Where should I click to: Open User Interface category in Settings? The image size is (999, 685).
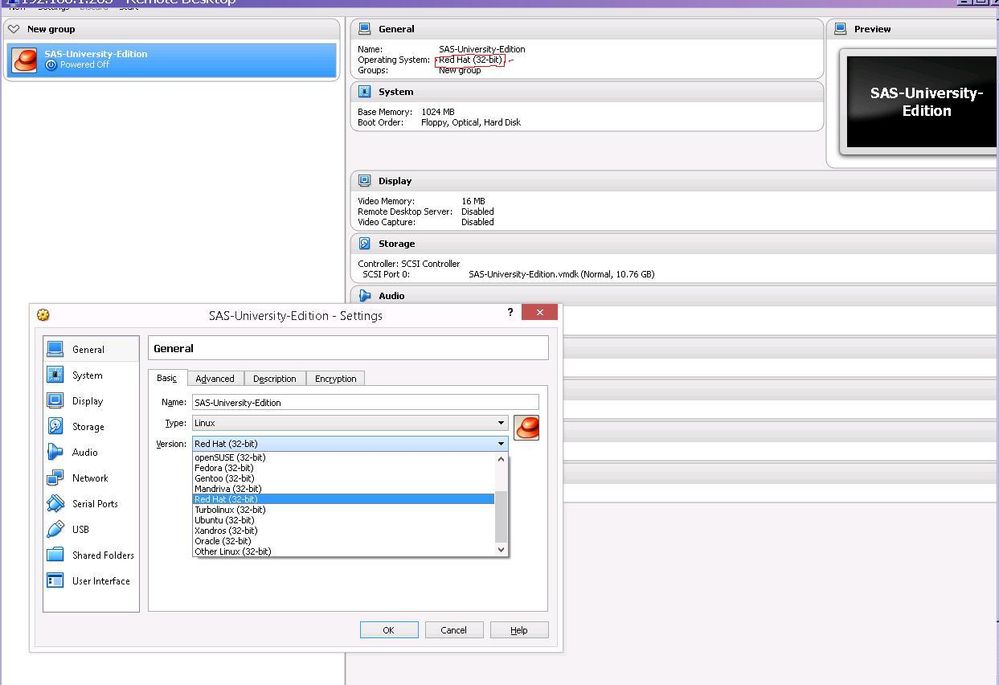[91, 580]
